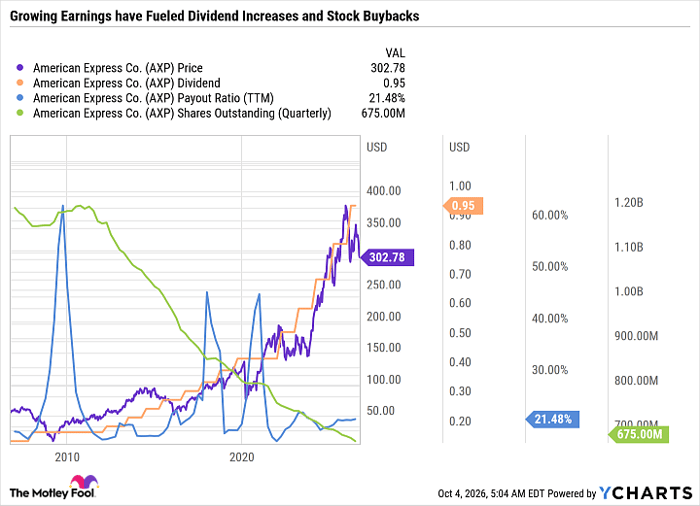Click The Motley Fool wordmark
The width and height of the screenshot is (700, 506).
52,493
